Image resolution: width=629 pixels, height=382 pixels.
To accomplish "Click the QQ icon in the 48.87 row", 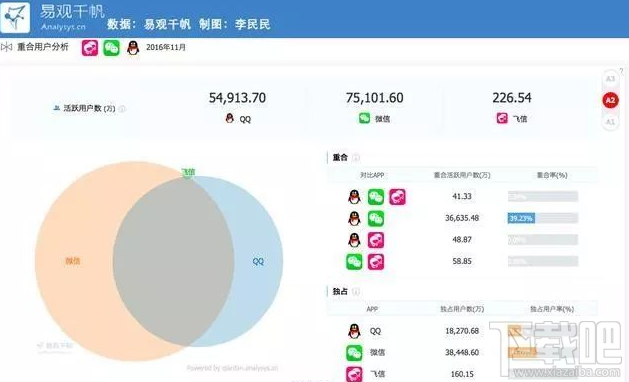I will [x=354, y=240].
